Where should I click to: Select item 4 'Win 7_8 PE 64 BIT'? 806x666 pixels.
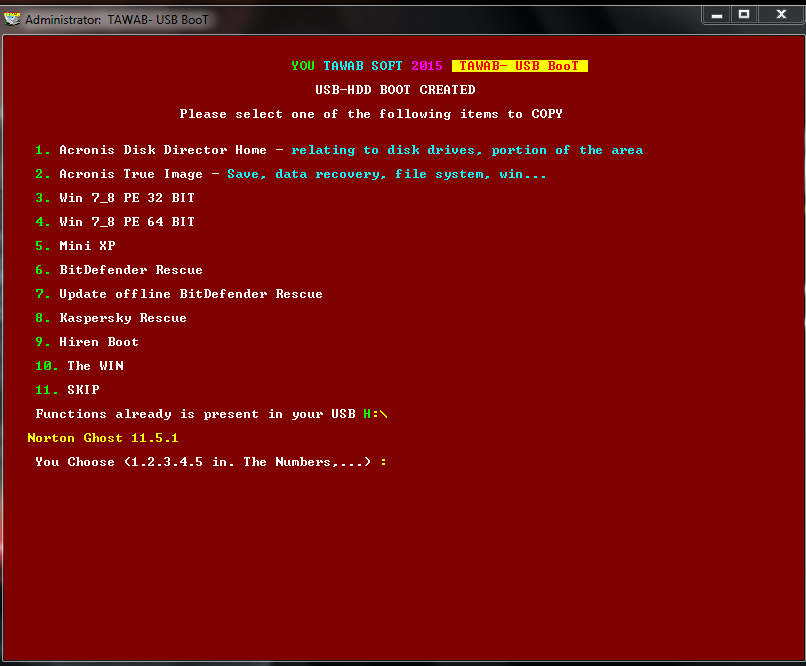tap(115, 222)
